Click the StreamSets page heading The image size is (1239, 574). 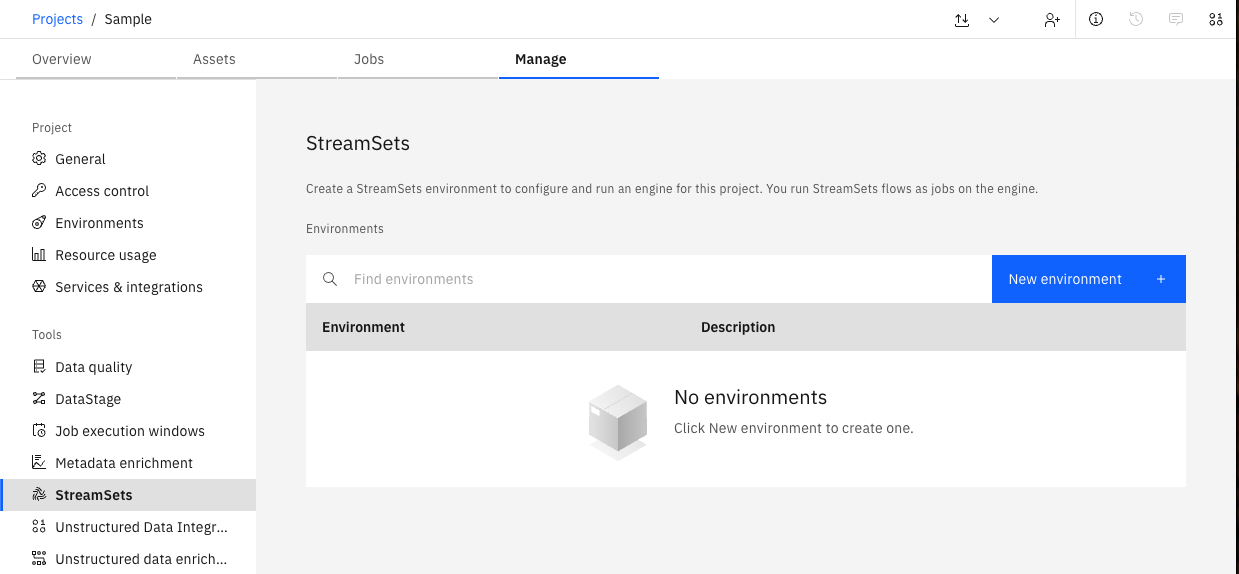click(358, 143)
